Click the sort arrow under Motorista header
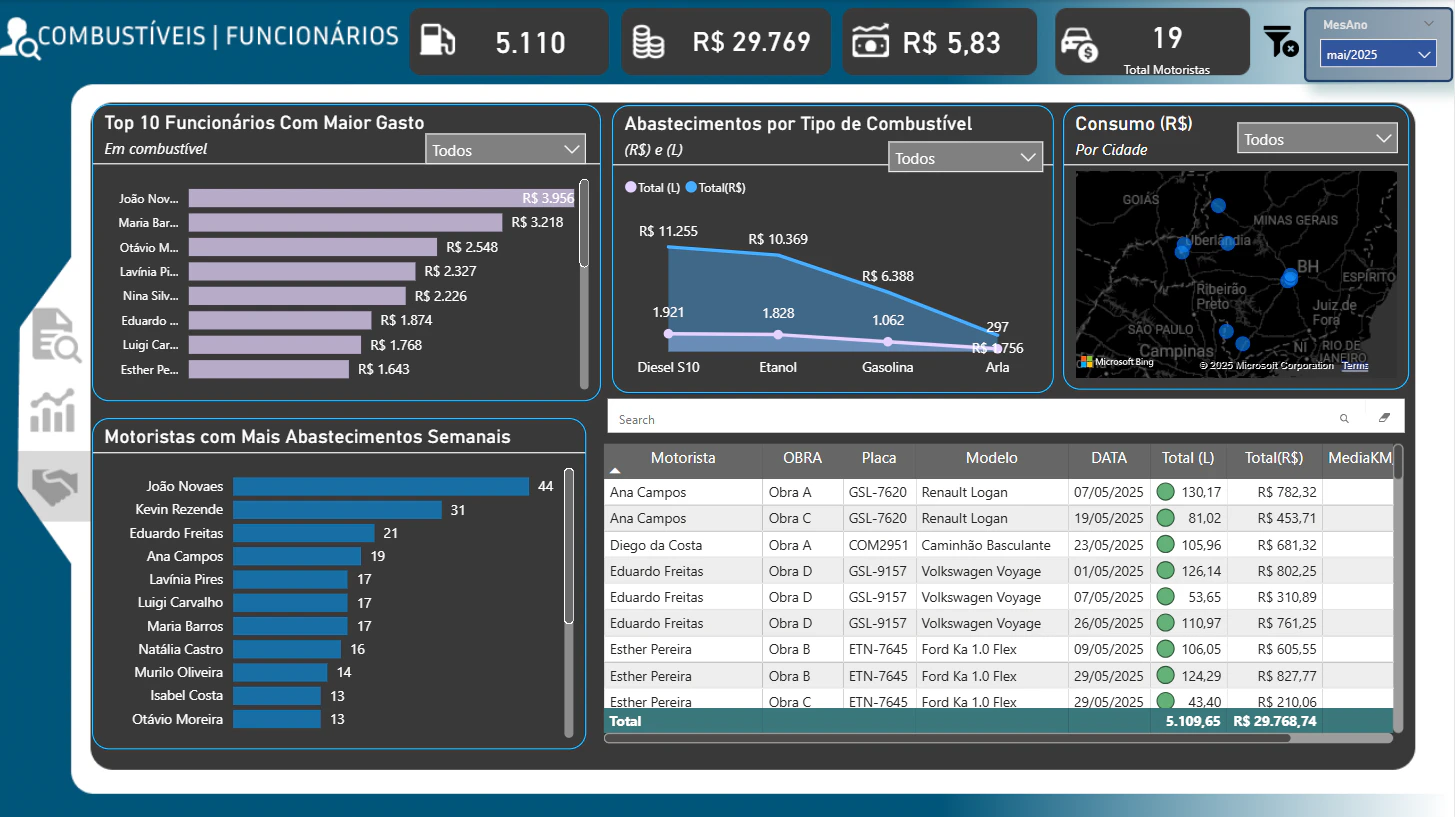1455x817 pixels. pos(616,470)
